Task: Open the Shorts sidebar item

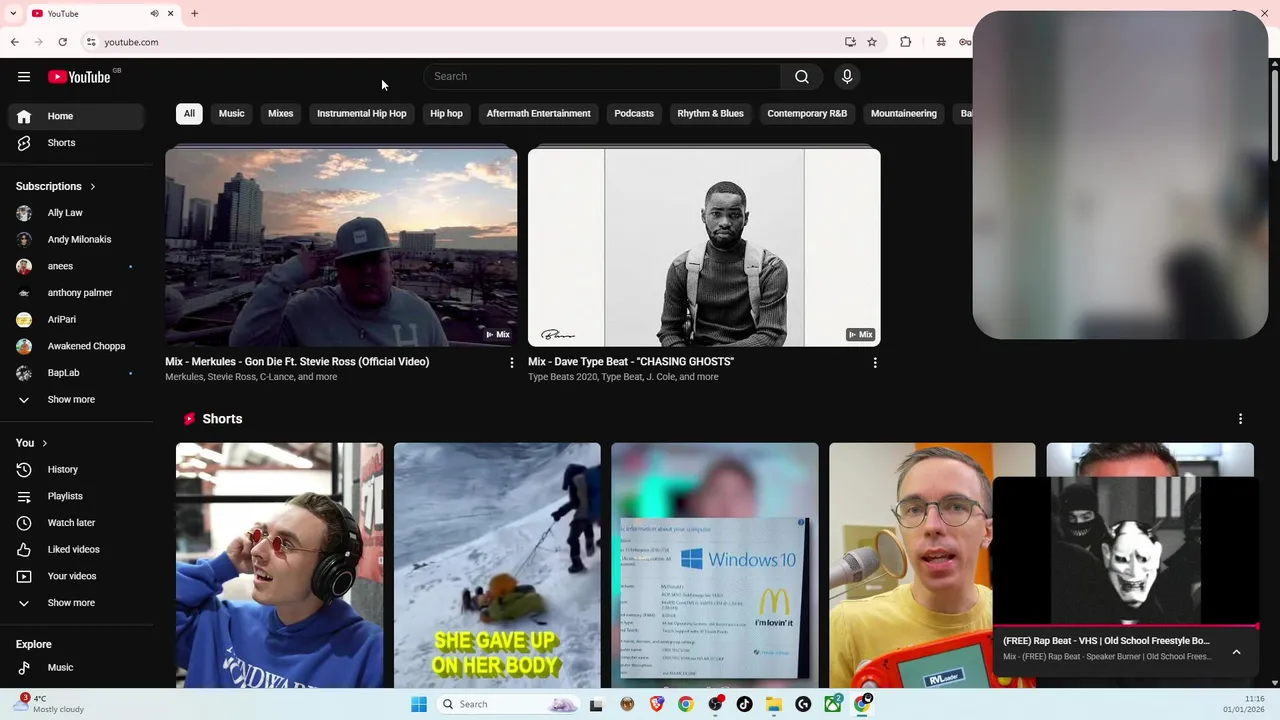Action: tap(77, 143)
